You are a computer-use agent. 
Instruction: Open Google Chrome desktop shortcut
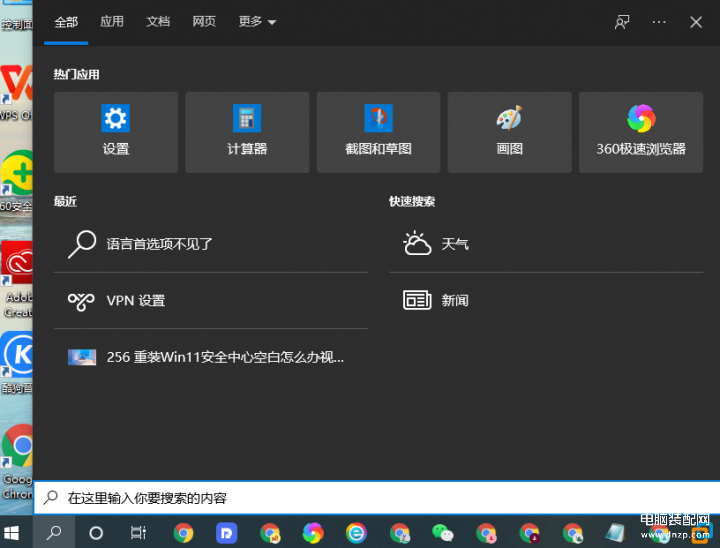(17, 462)
